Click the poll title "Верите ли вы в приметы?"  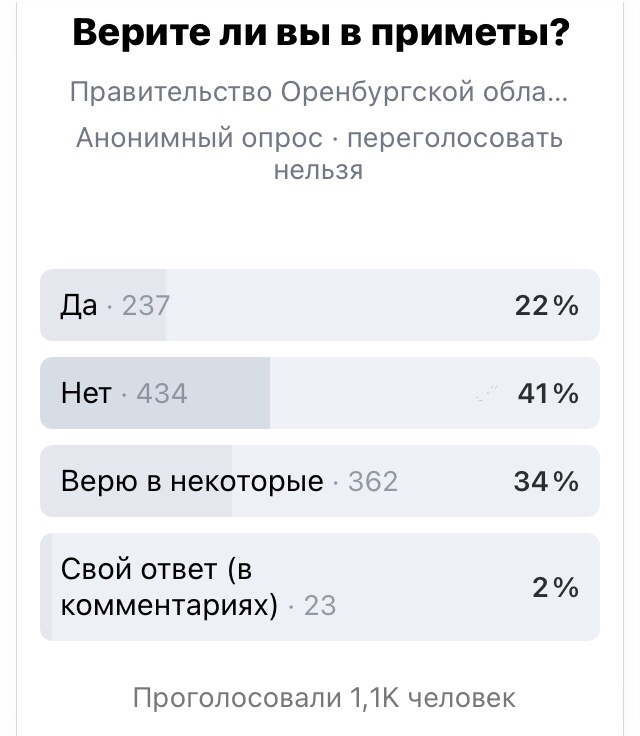(x=321, y=35)
